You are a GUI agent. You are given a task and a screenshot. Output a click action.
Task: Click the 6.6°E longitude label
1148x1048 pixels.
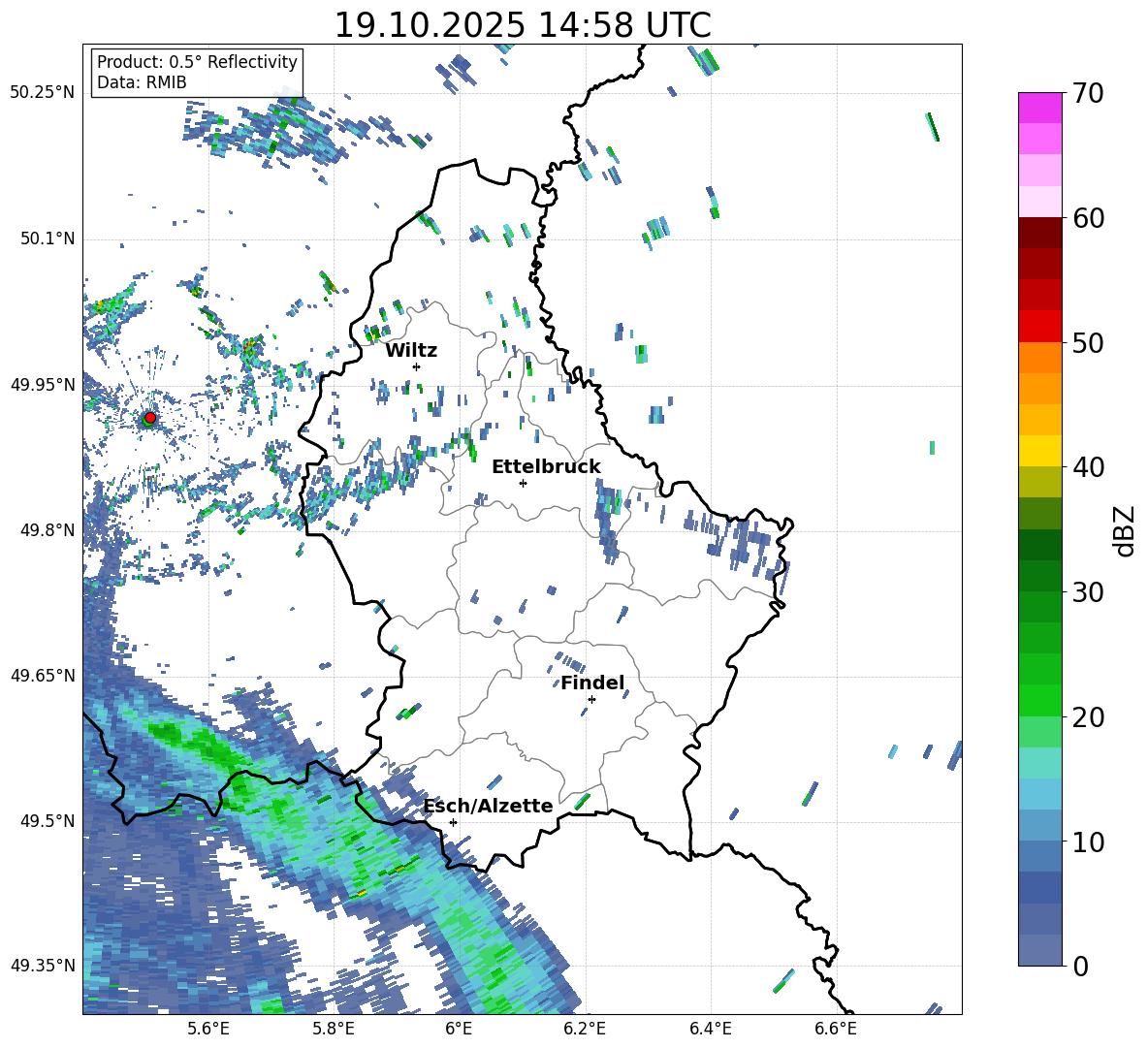point(836,1030)
